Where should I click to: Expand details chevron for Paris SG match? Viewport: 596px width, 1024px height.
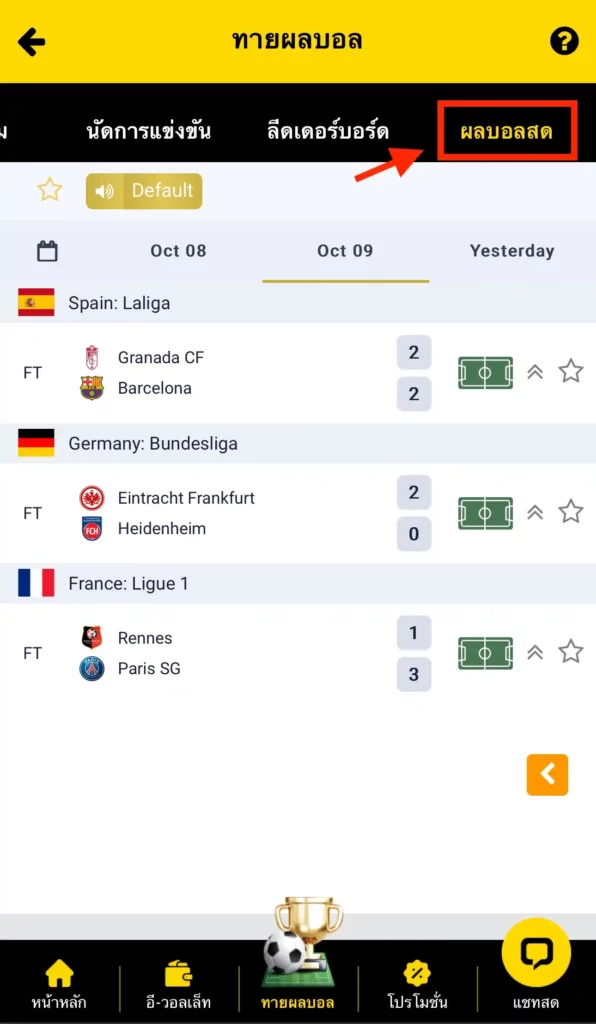click(535, 652)
